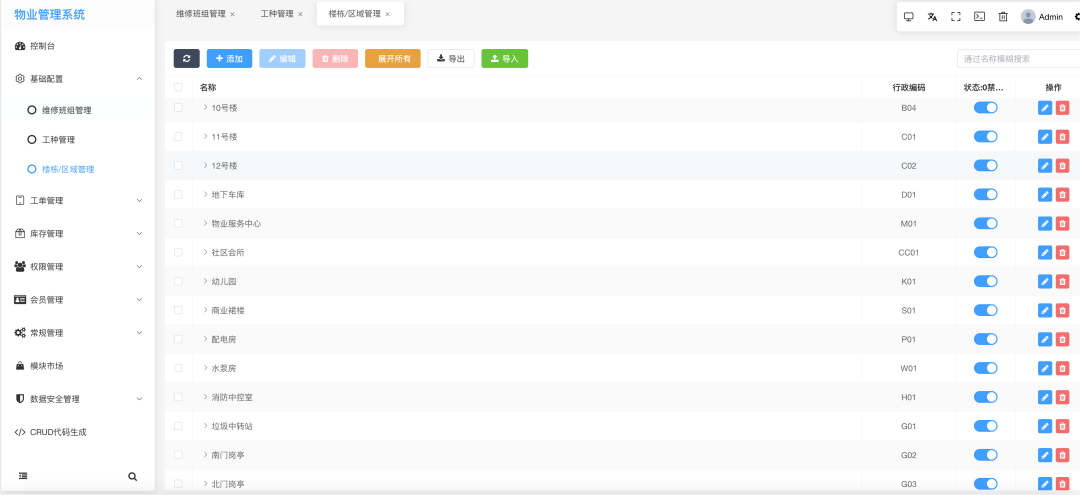This screenshot has width=1080, height=495.
Task: Open the terminal icon in top bar
Action: [x=979, y=17]
